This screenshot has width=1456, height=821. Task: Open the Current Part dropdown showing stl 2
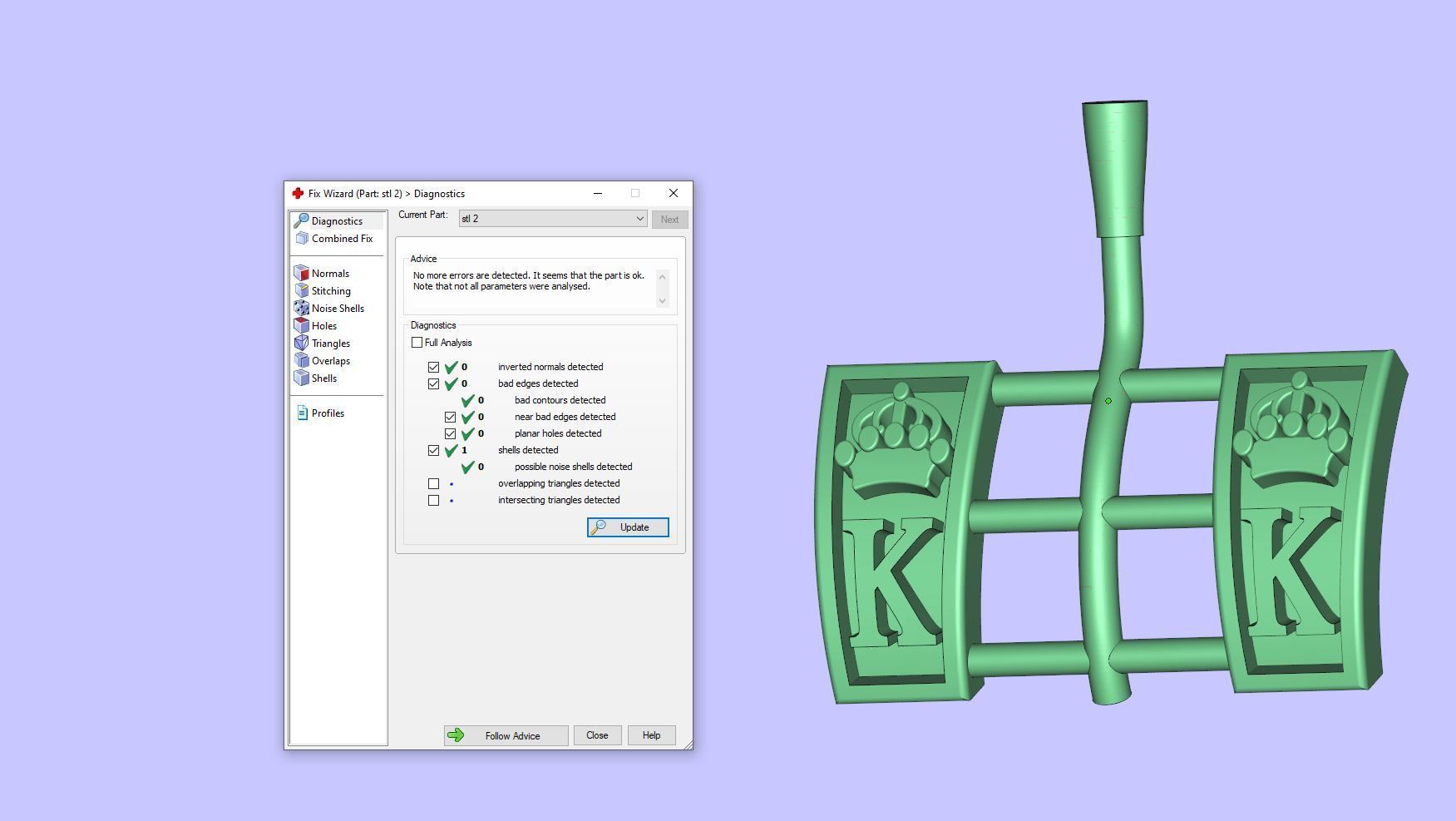pyautogui.click(x=553, y=219)
